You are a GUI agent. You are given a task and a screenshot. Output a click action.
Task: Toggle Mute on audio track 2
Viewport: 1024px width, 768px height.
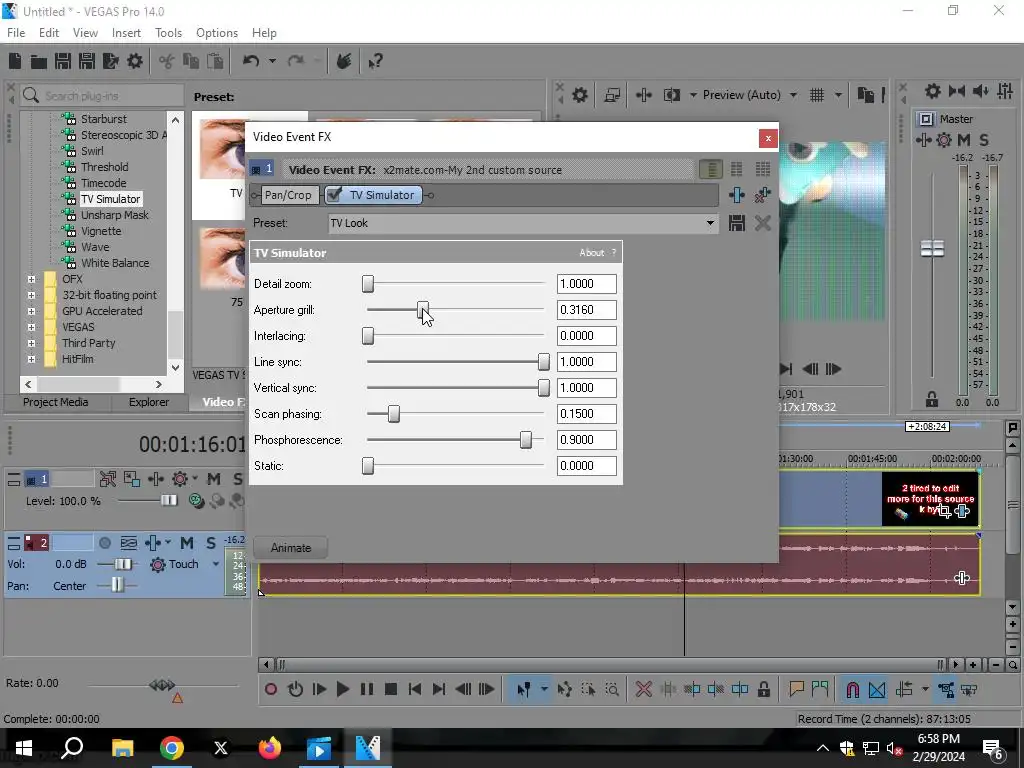pos(187,543)
